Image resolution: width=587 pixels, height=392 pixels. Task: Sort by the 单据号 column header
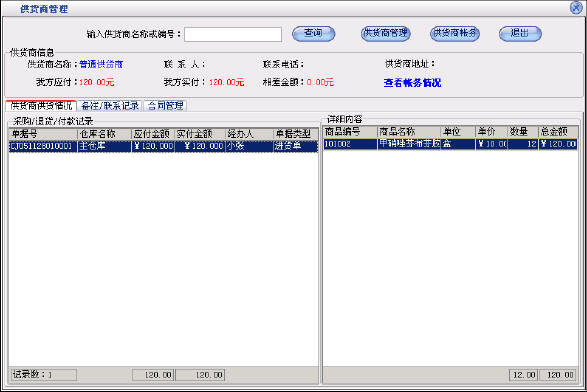[43, 134]
